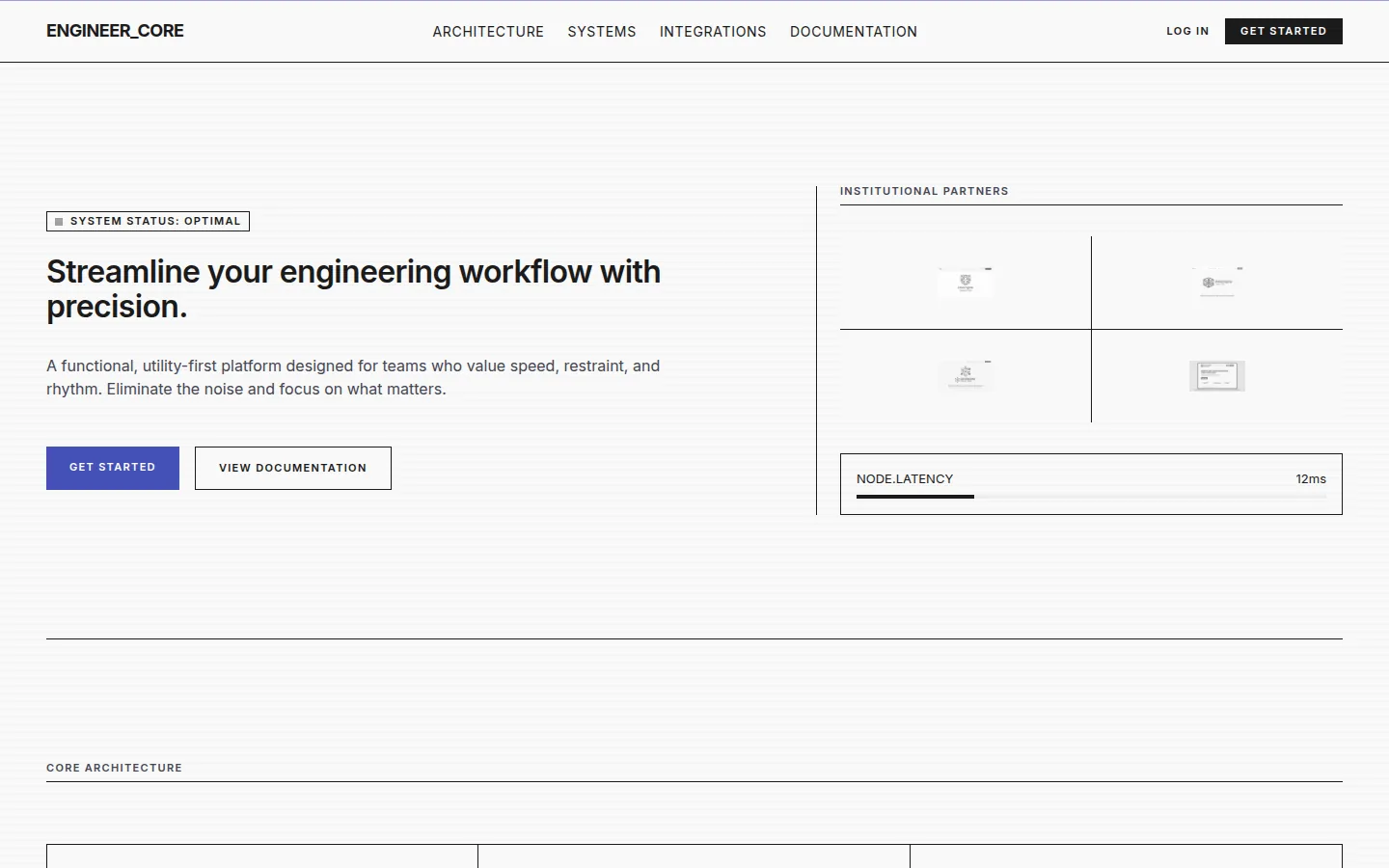Click the "A functional, utility-first platform" paragraph

(353, 378)
